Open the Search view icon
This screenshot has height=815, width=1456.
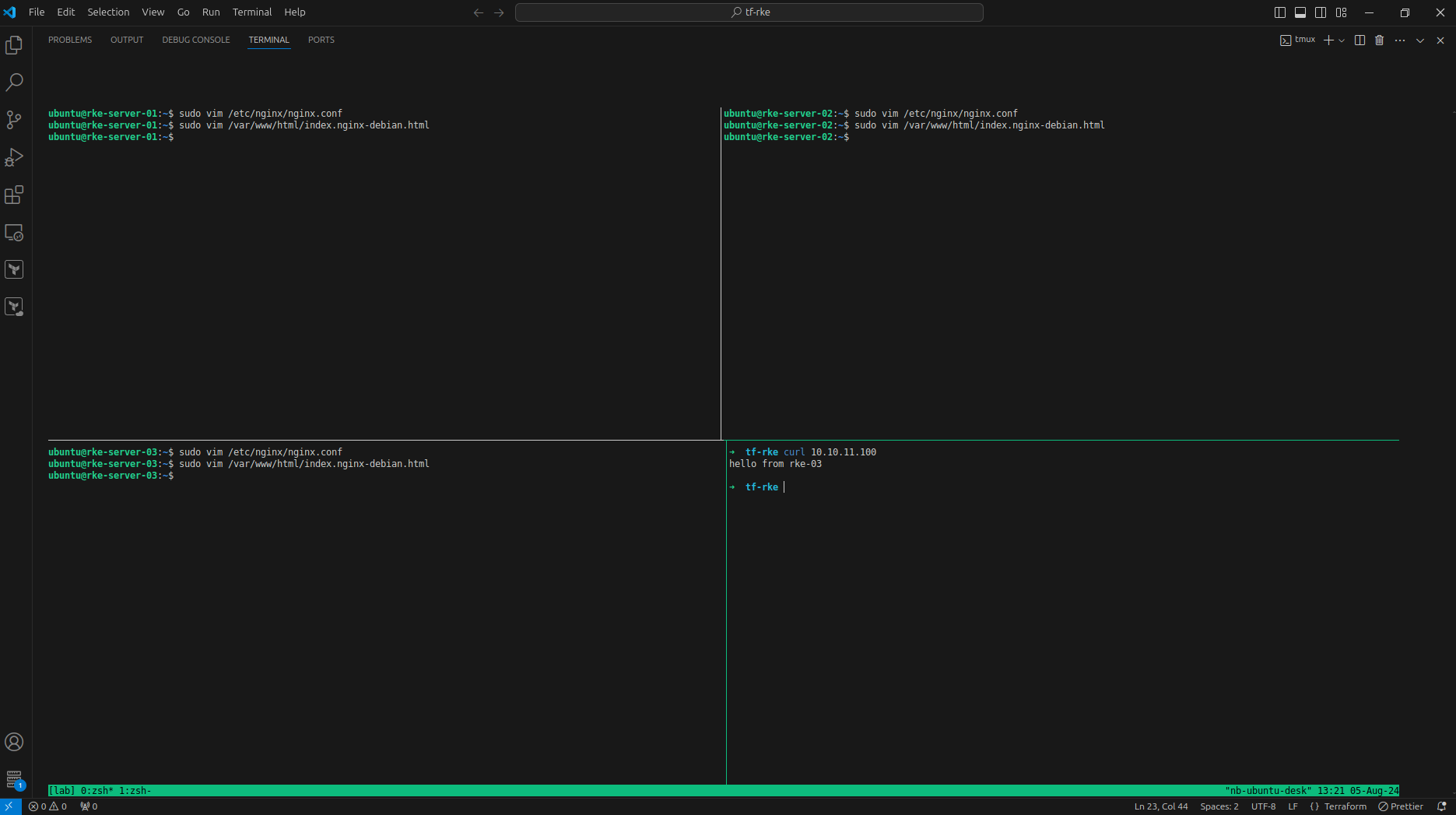click(14, 83)
